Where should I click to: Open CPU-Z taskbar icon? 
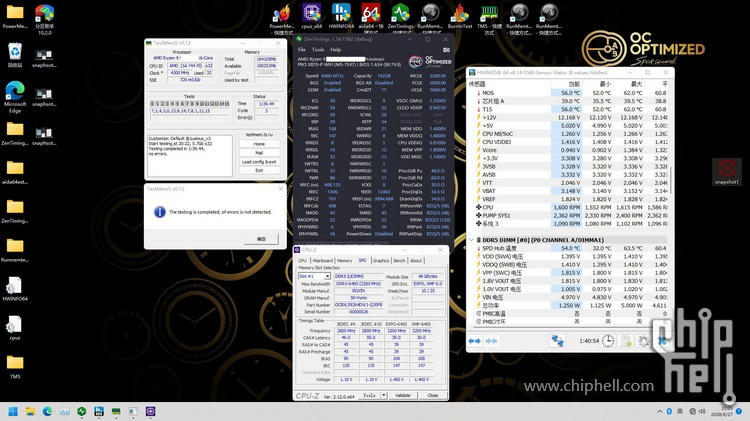pos(151,411)
